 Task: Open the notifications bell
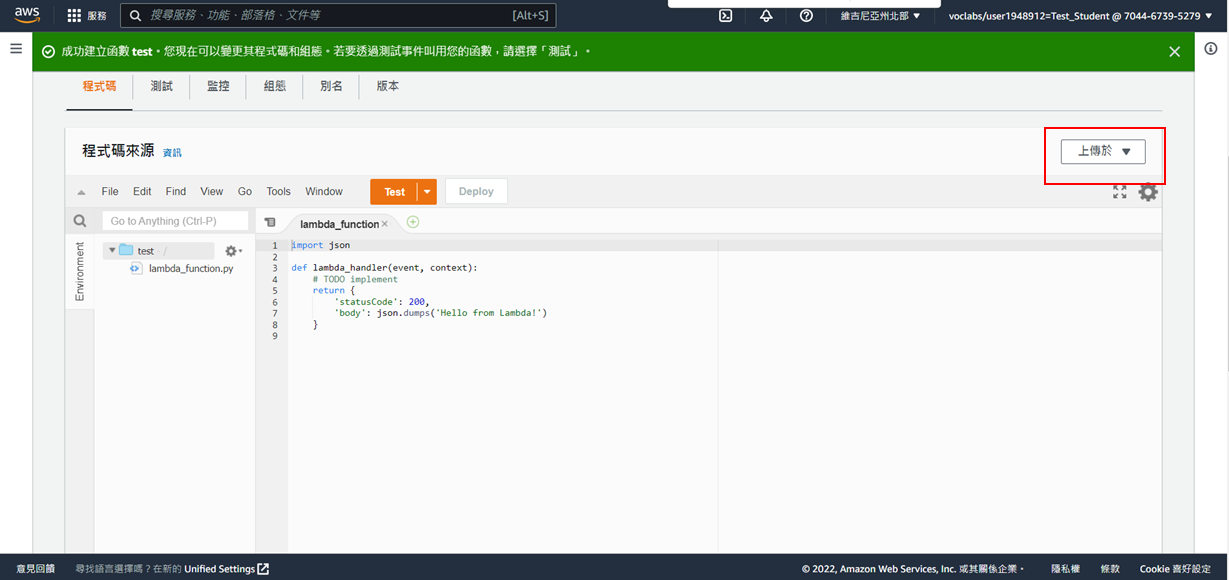tap(766, 16)
